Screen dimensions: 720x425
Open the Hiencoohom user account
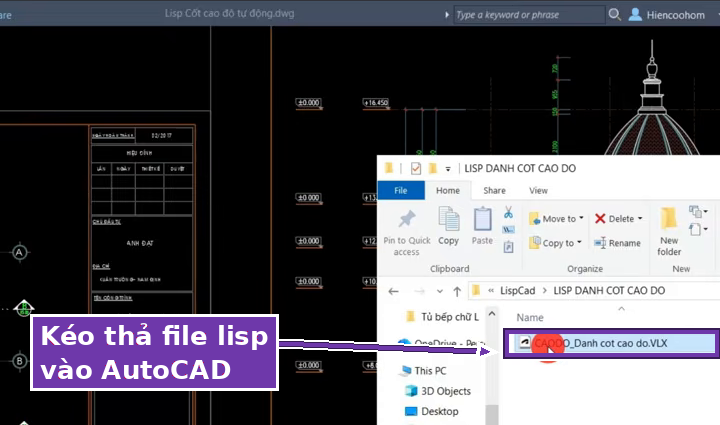[x=666, y=15]
